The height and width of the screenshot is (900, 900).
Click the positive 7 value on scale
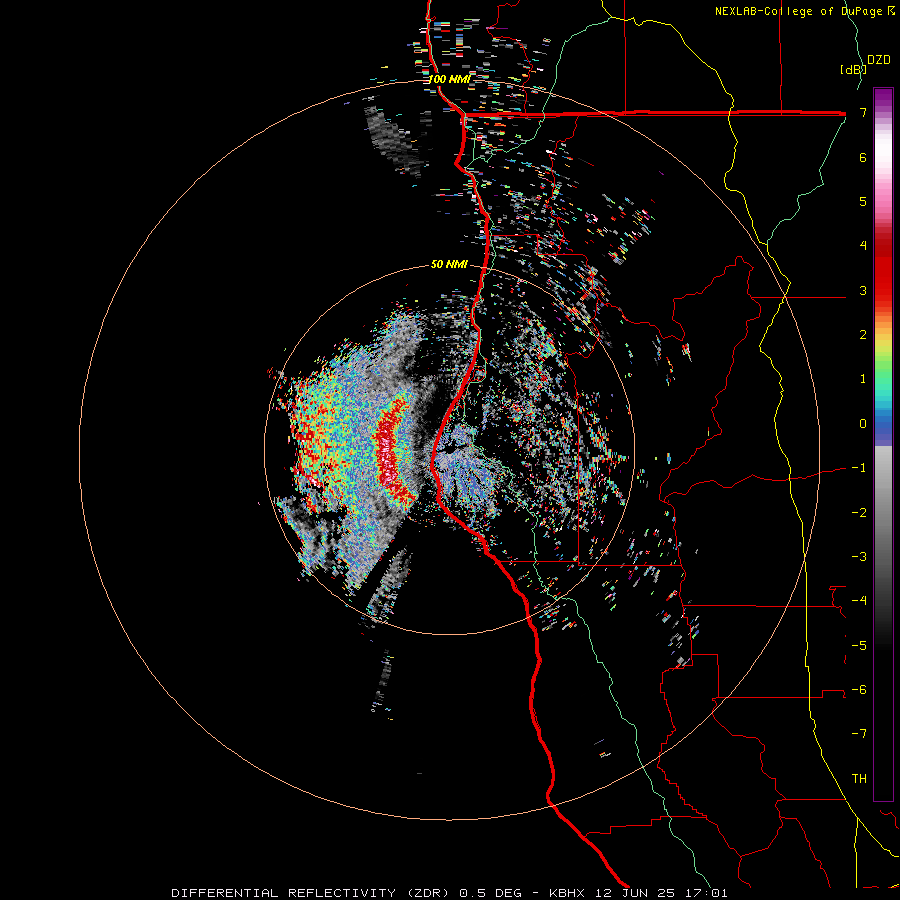(x=863, y=112)
